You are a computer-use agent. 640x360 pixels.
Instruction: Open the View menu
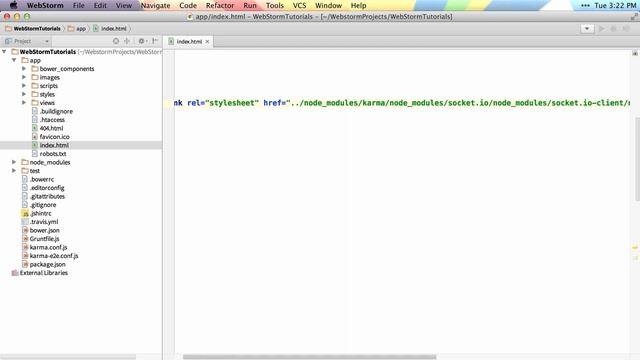pyautogui.click(x=124, y=5)
